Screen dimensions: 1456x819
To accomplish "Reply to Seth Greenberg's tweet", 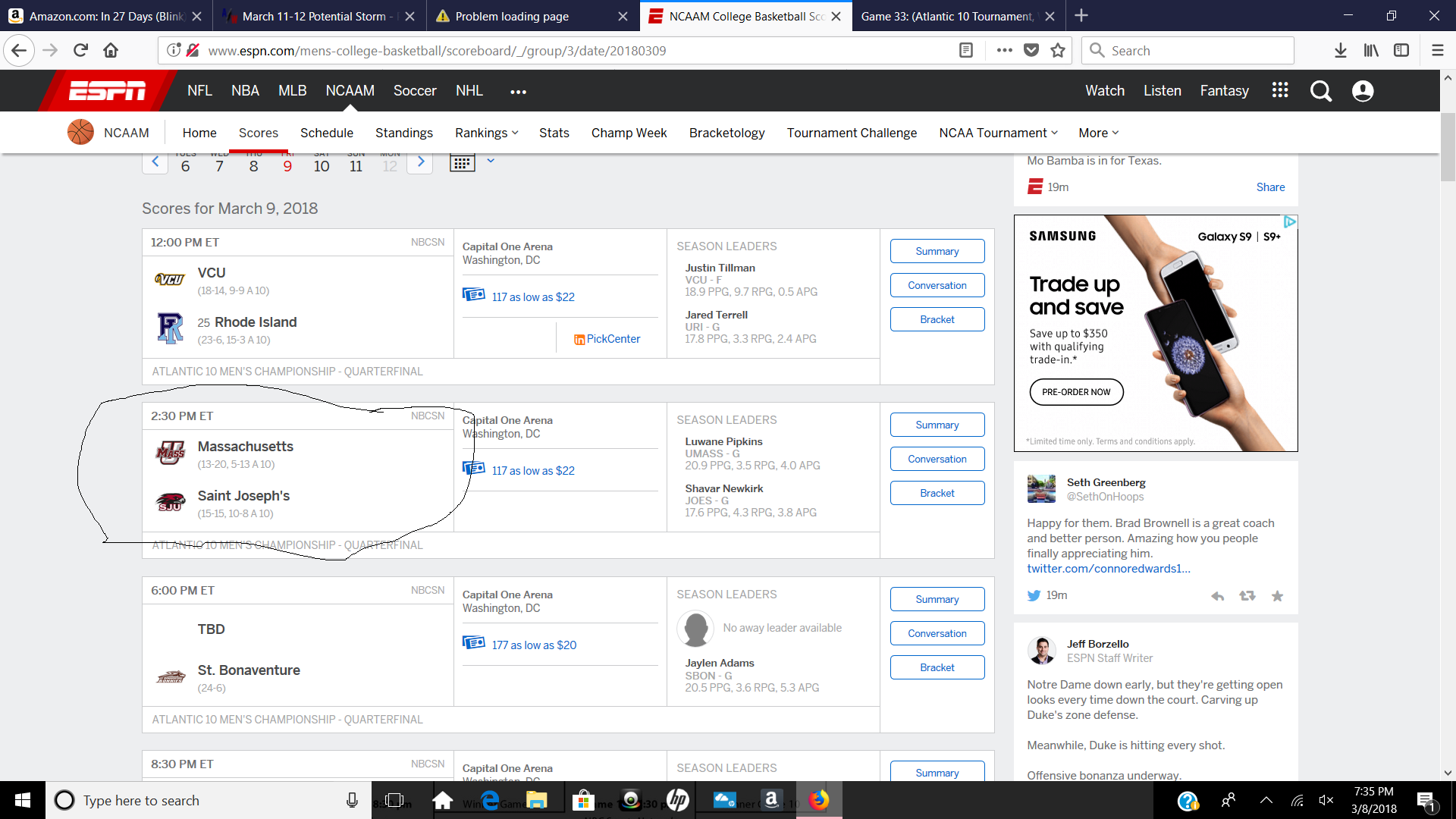I will click(x=1218, y=596).
